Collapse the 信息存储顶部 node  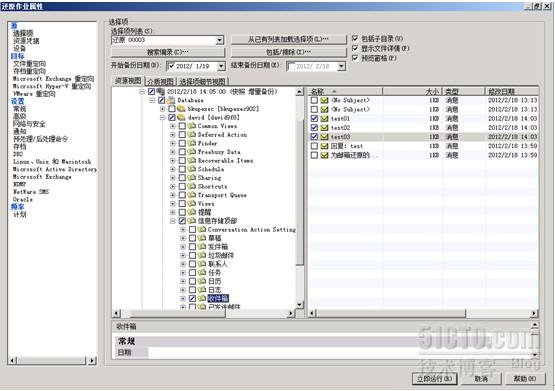click(x=173, y=221)
